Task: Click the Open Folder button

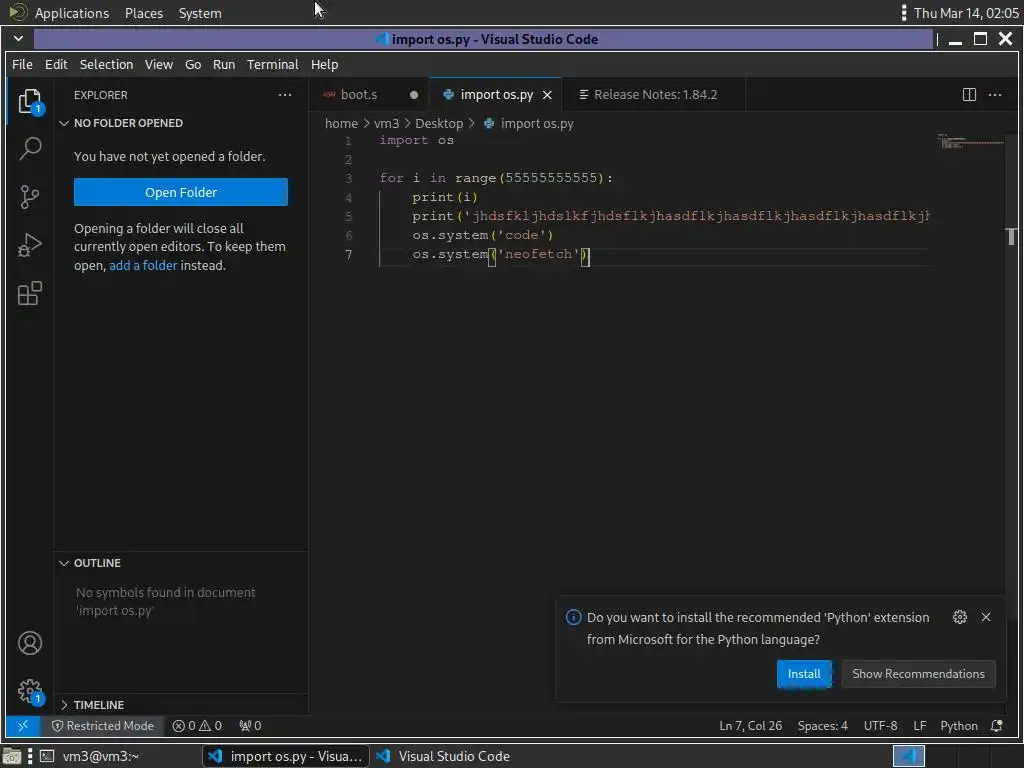Action: 181,192
